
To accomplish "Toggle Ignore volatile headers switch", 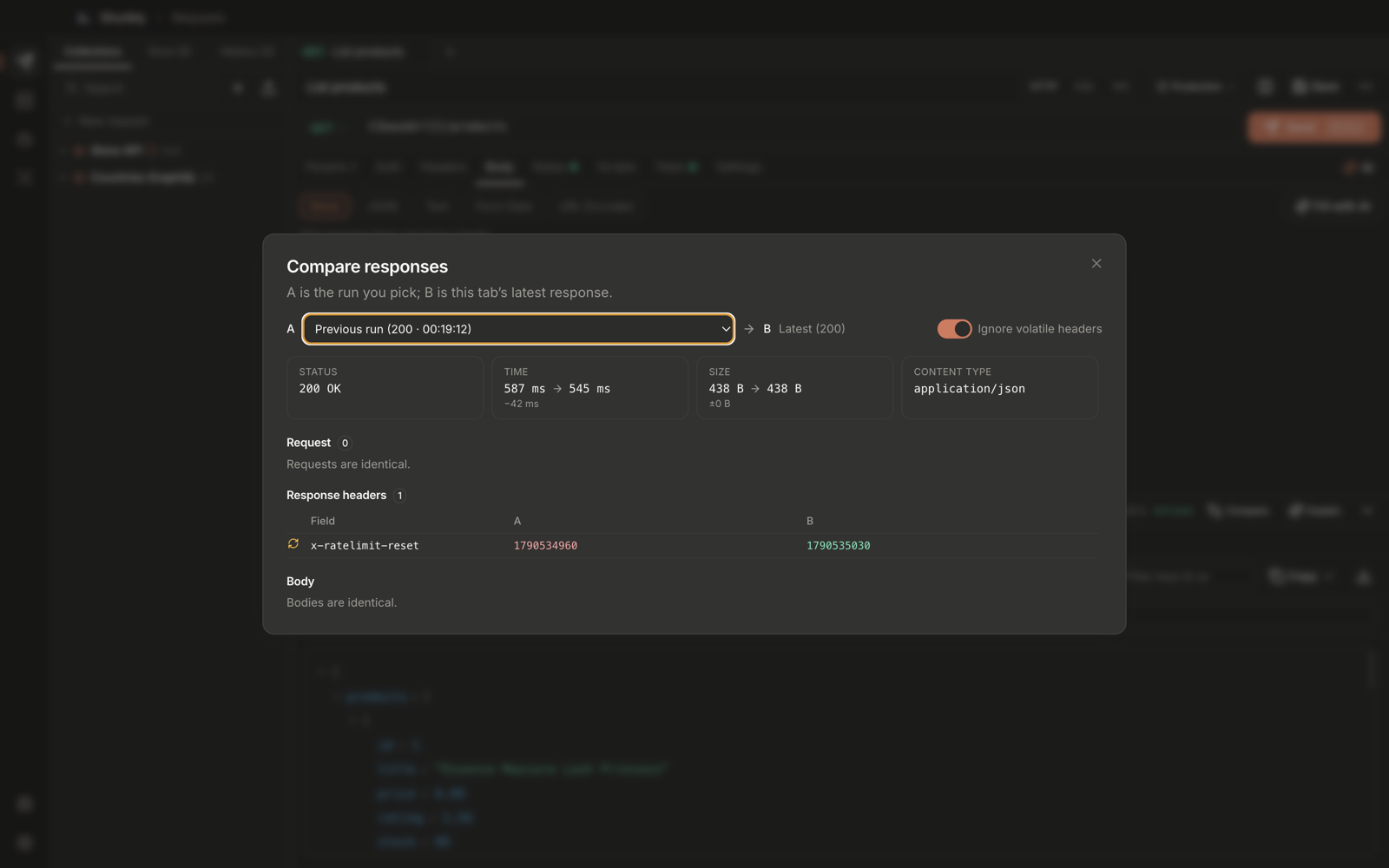I will tap(954, 329).
